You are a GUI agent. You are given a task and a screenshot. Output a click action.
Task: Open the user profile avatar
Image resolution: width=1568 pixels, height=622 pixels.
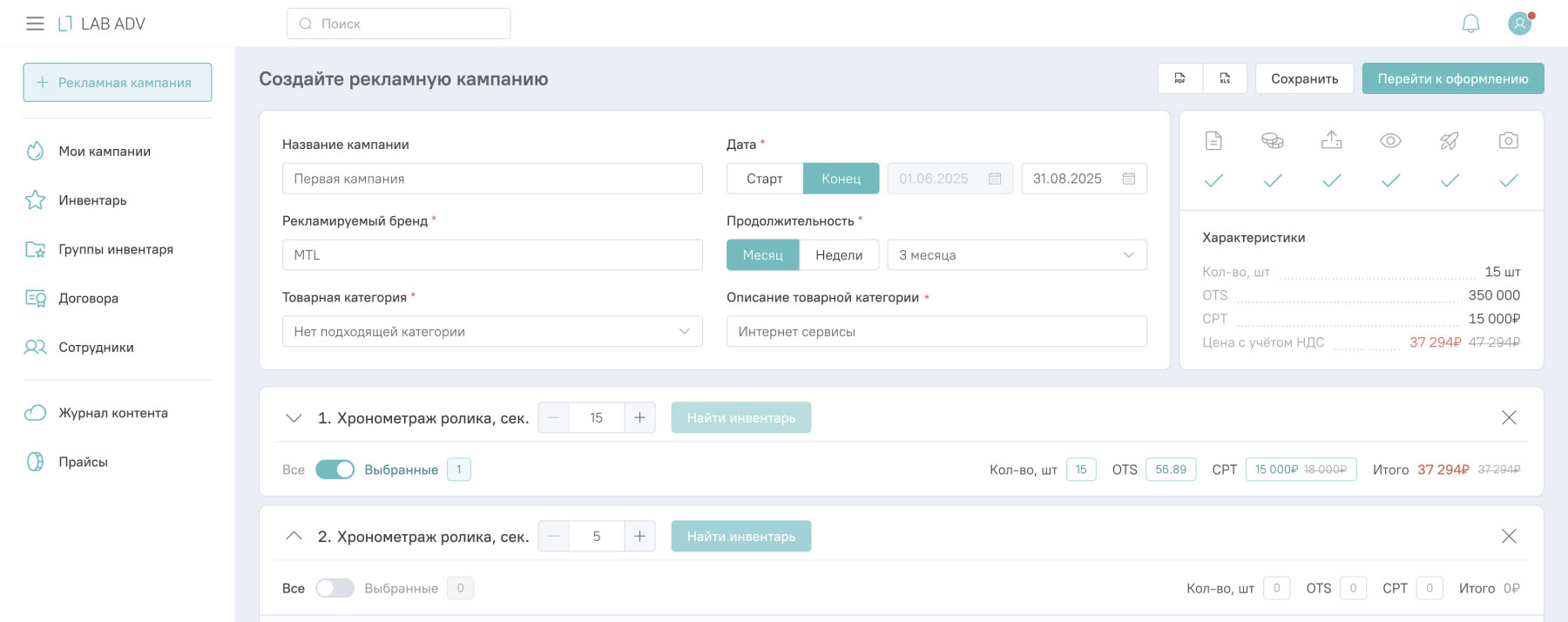pos(1520,24)
